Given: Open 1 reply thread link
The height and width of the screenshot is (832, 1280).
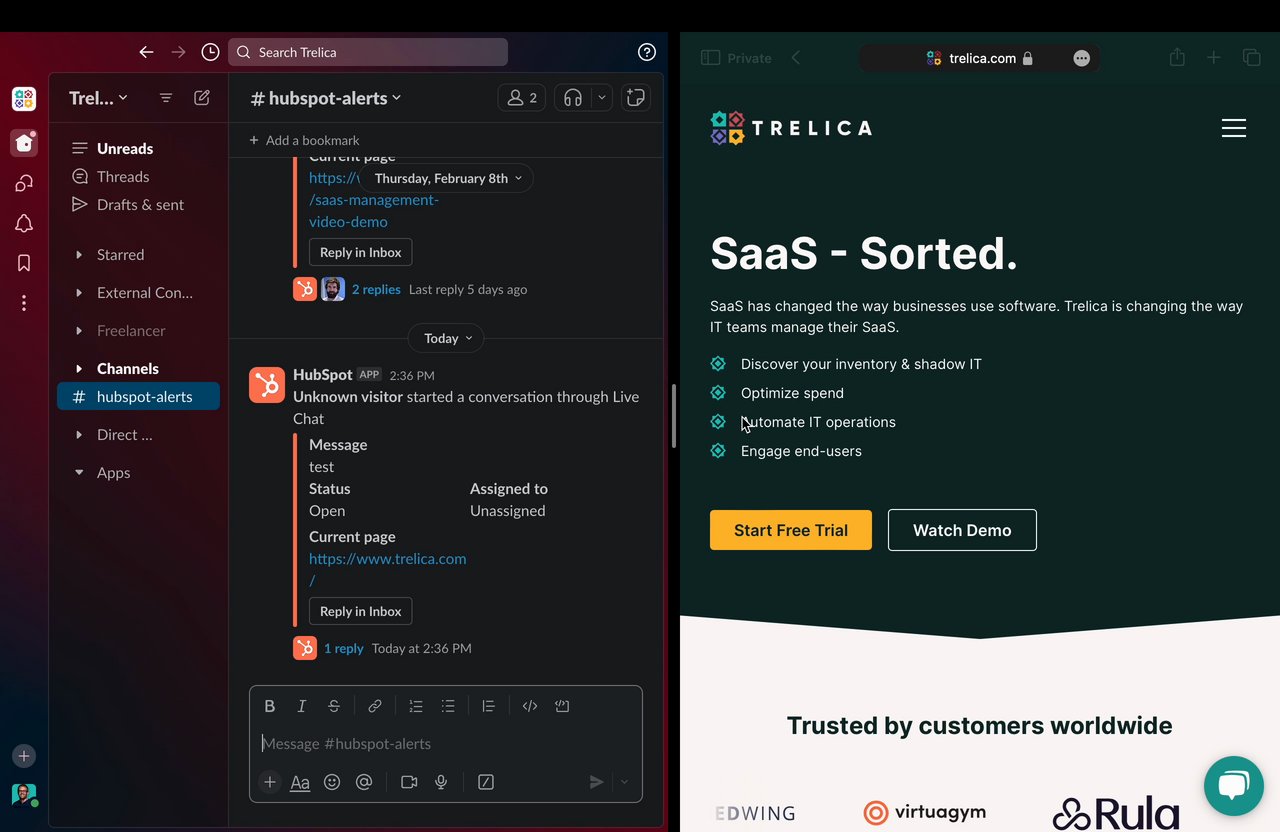Looking at the screenshot, I should (344, 648).
